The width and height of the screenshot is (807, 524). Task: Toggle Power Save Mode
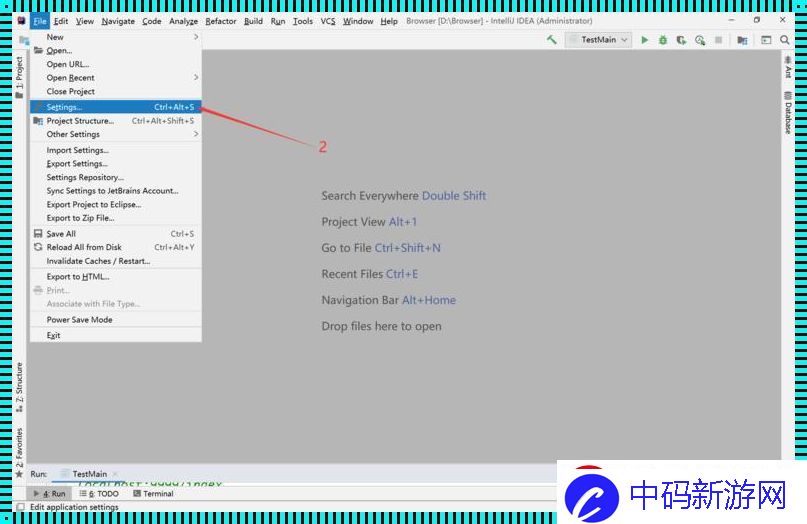point(116,320)
